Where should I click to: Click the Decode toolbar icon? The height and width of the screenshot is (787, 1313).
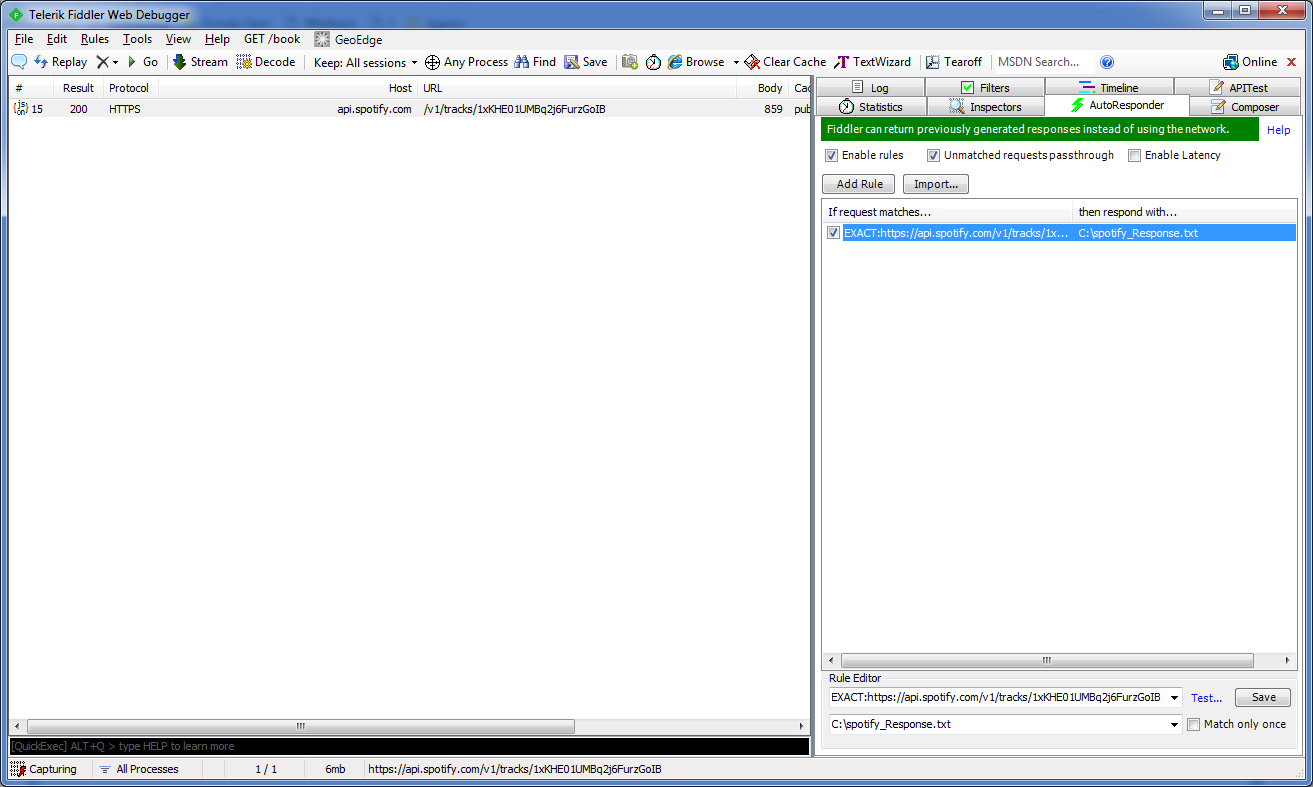click(244, 62)
